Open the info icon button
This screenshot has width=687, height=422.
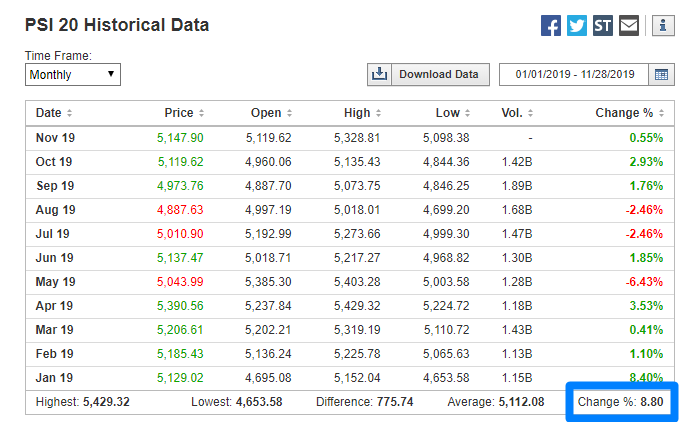point(663,25)
